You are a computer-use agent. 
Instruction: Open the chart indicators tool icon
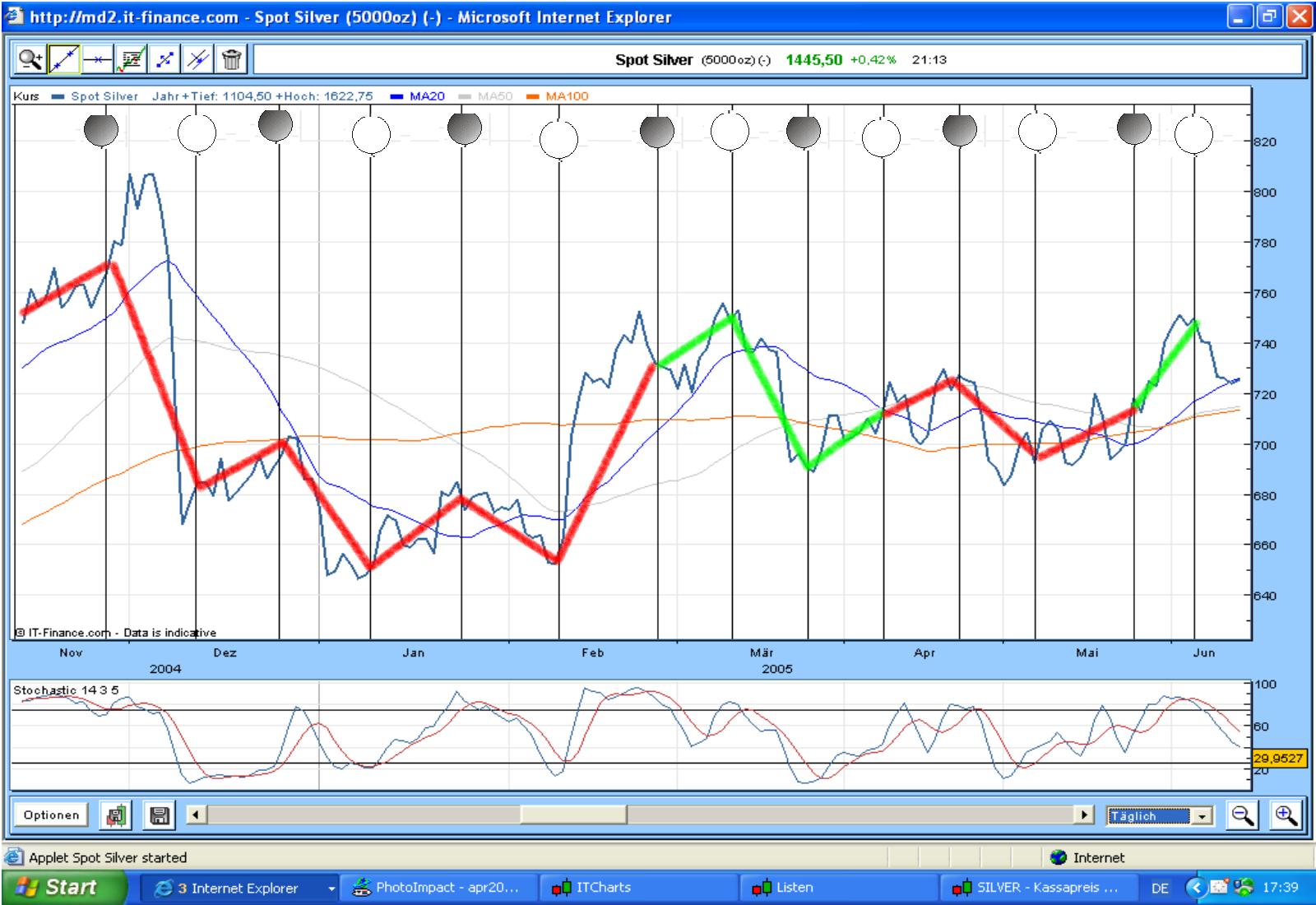131,59
